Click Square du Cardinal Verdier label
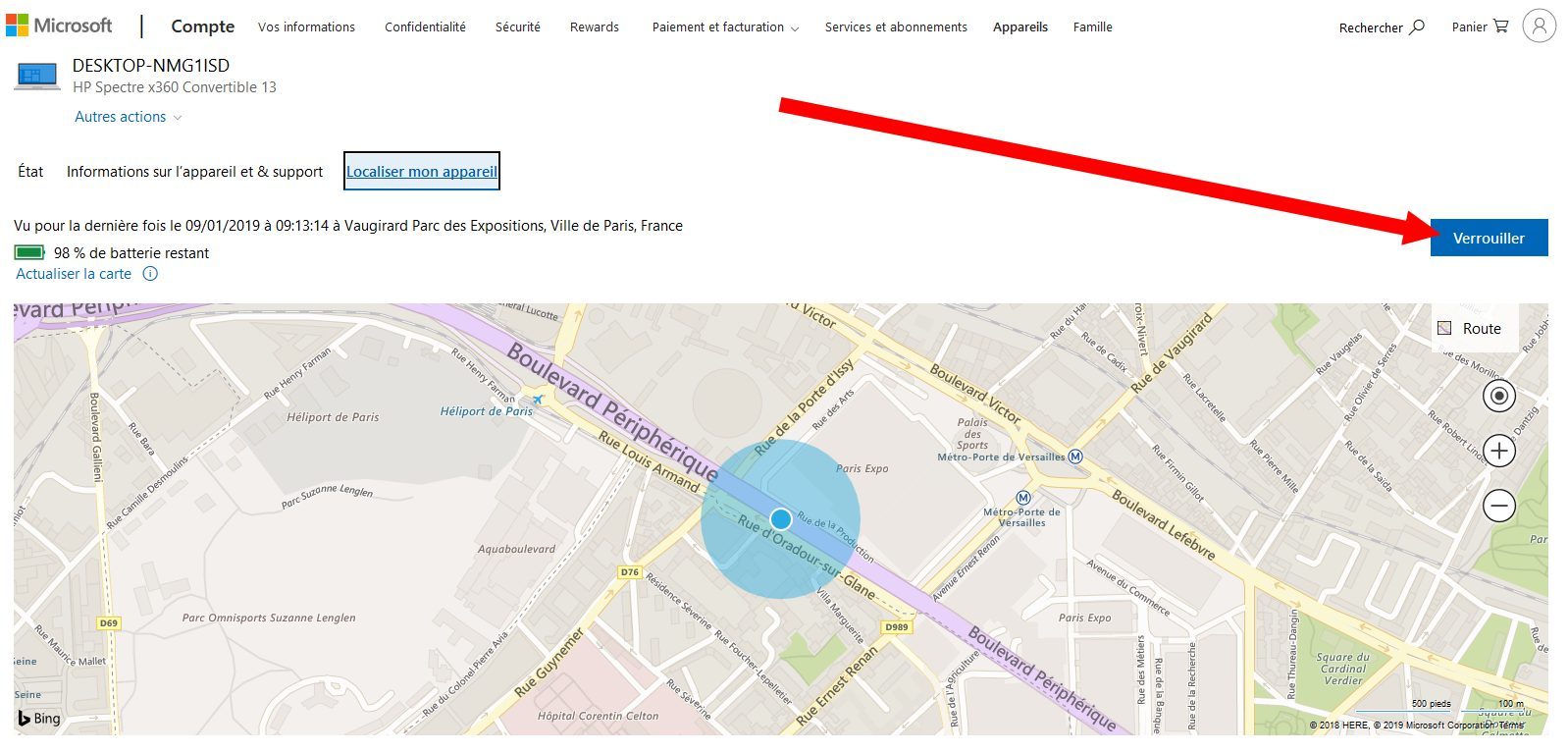The width and height of the screenshot is (1568, 753). point(1343,669)
